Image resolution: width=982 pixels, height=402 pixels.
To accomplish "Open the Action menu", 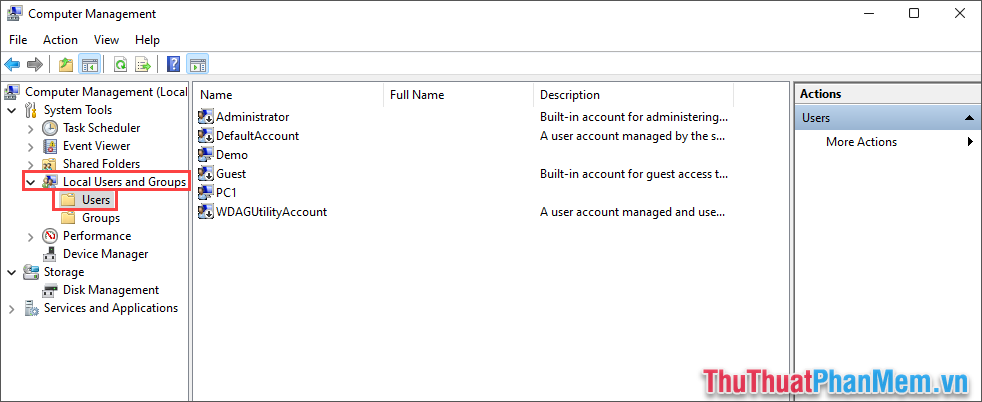I will coord(60,40).
